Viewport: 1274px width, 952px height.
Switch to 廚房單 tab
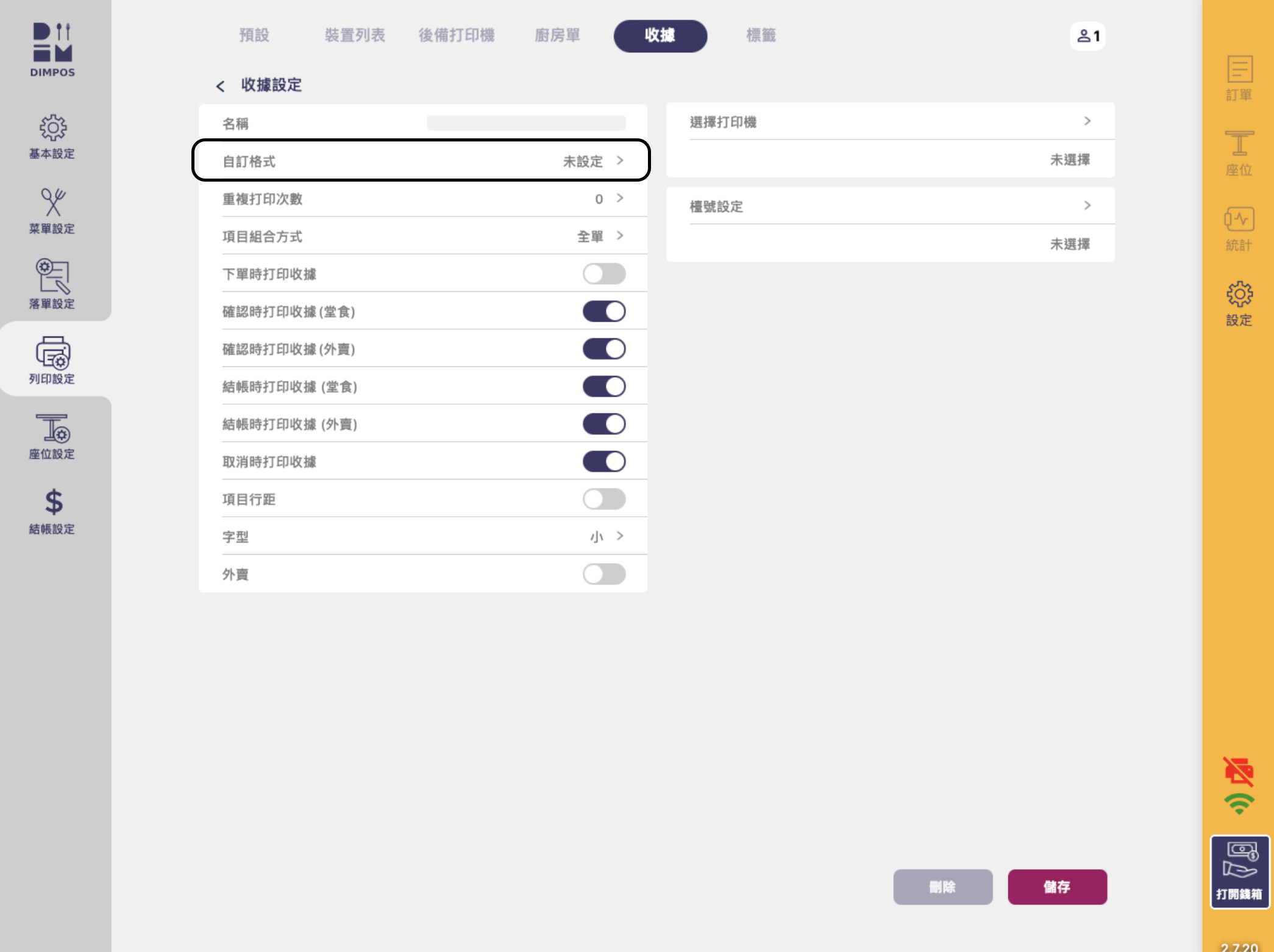point(557,35)
